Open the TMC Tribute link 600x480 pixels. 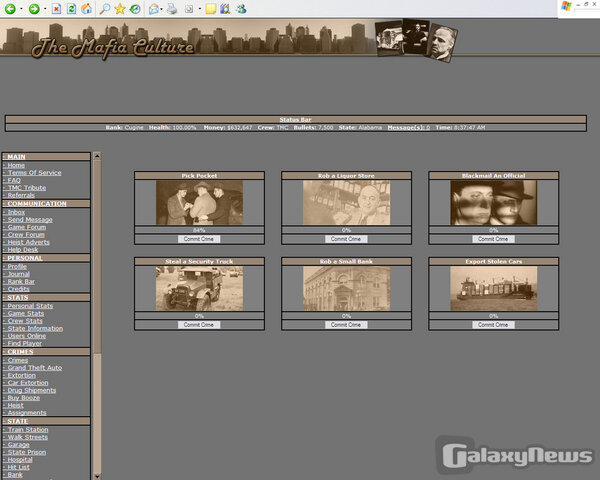[x=27, y=188]
